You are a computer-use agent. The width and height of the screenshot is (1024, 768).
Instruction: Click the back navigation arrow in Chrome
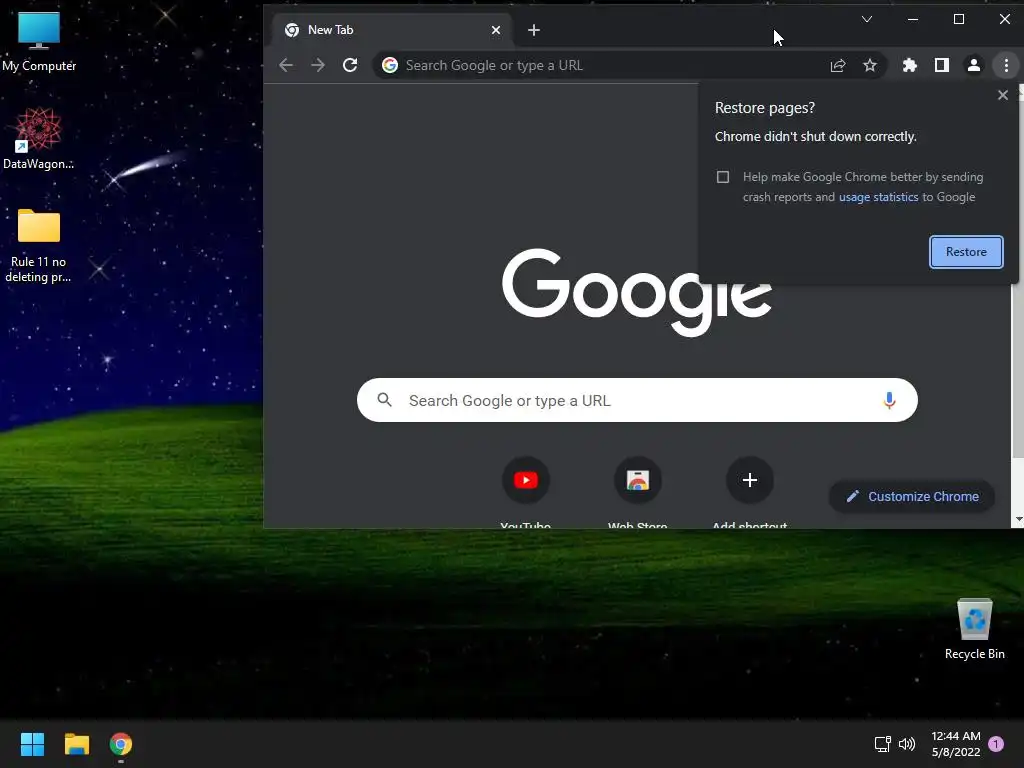pyautogui.click(x=285, y=65)
